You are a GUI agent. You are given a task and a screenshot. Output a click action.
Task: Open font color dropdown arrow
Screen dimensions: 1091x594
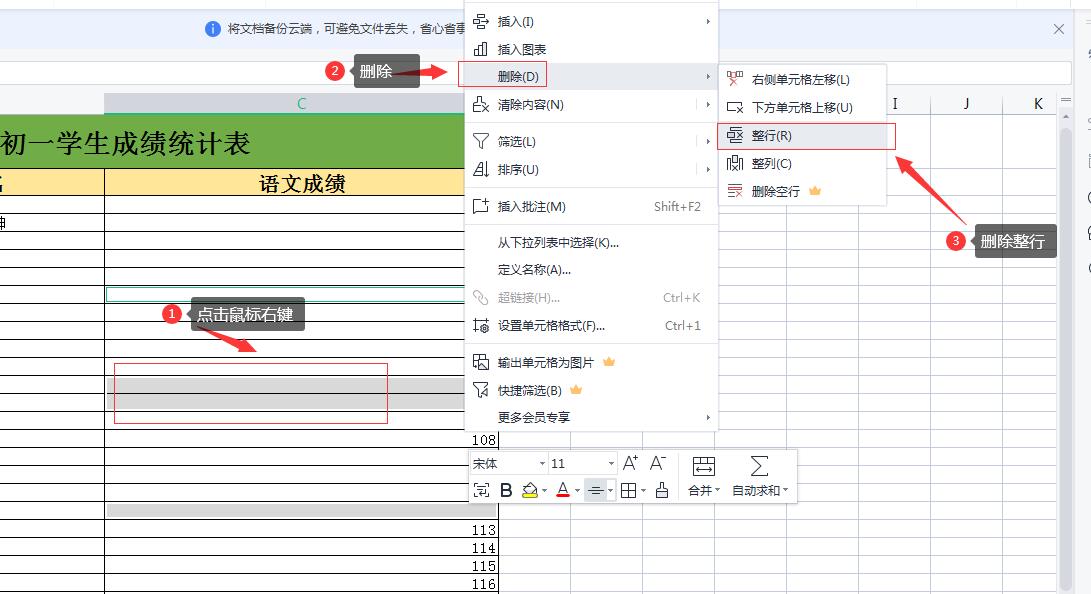578,491
